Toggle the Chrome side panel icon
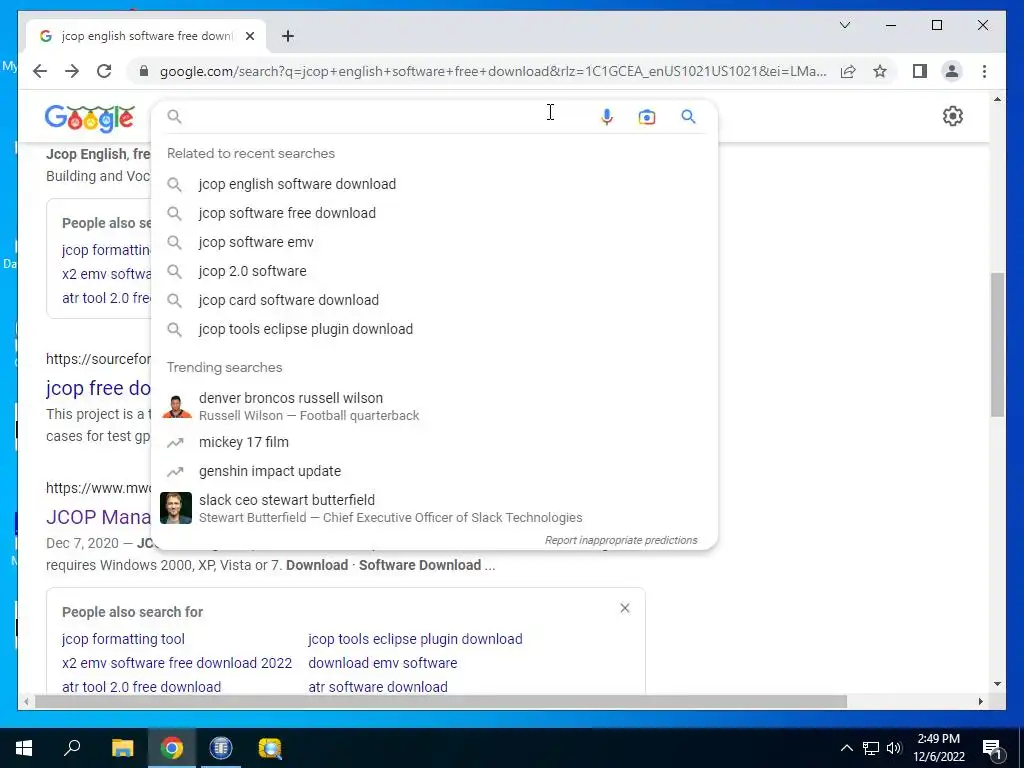 [x=920, y=71]
